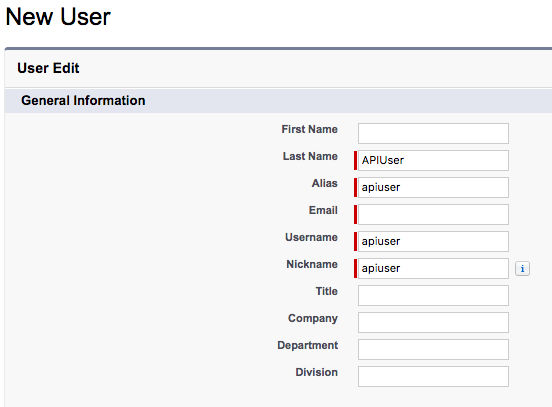Select the Nickname input box
This screenshot has height=407, width=552.
click(x=433, y=268)
